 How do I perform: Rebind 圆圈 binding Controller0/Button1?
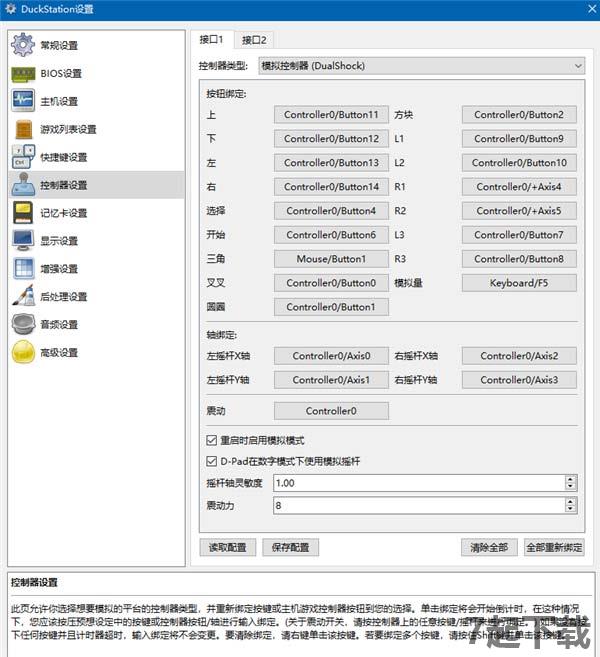click(331, 307)
